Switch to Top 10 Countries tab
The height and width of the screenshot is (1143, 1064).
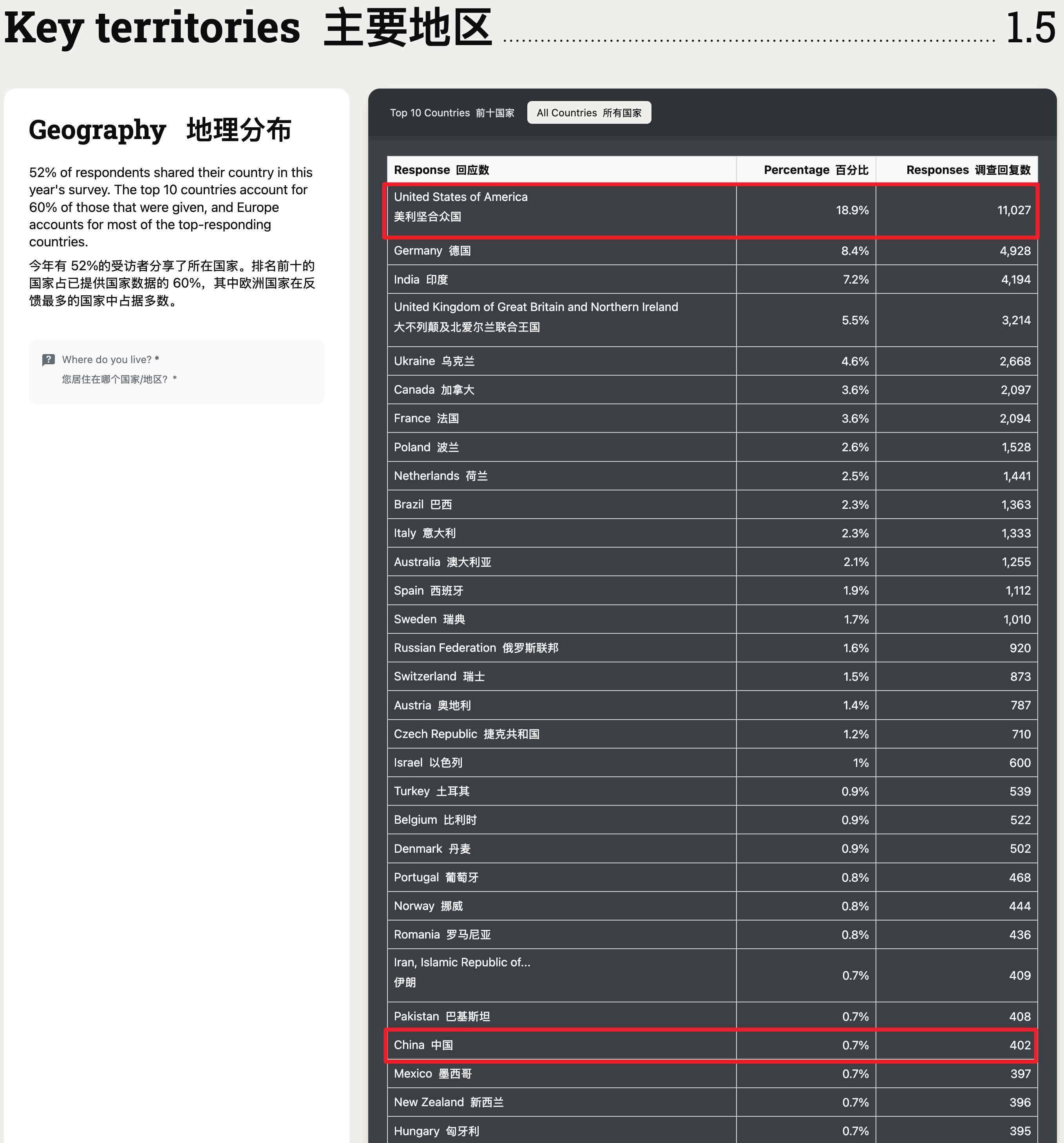pos(451,113)
